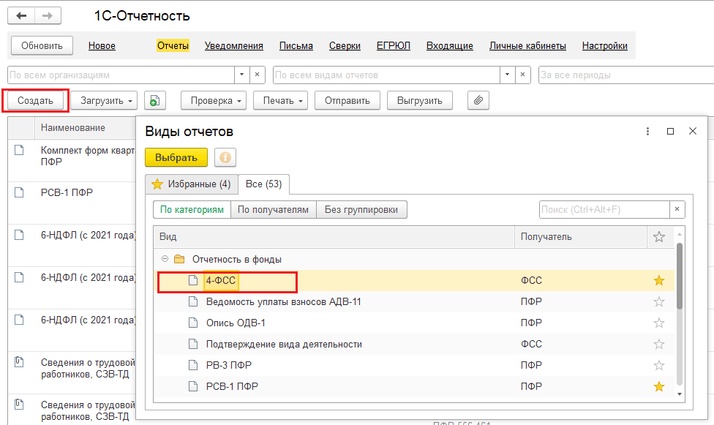
Task: Unfavorite РСВ-1 ПФР via its star
Action: tap(658, 386)
